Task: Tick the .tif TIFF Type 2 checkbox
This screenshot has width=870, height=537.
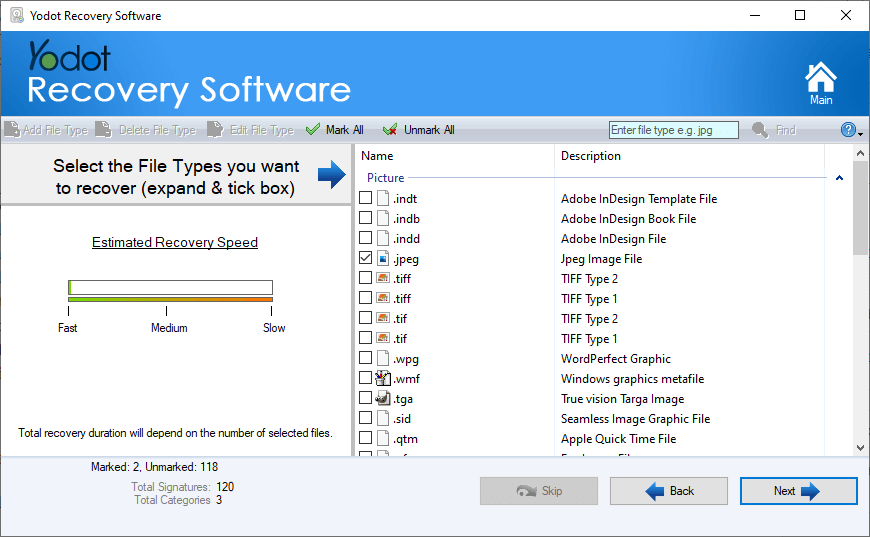Action: [366, 318]
